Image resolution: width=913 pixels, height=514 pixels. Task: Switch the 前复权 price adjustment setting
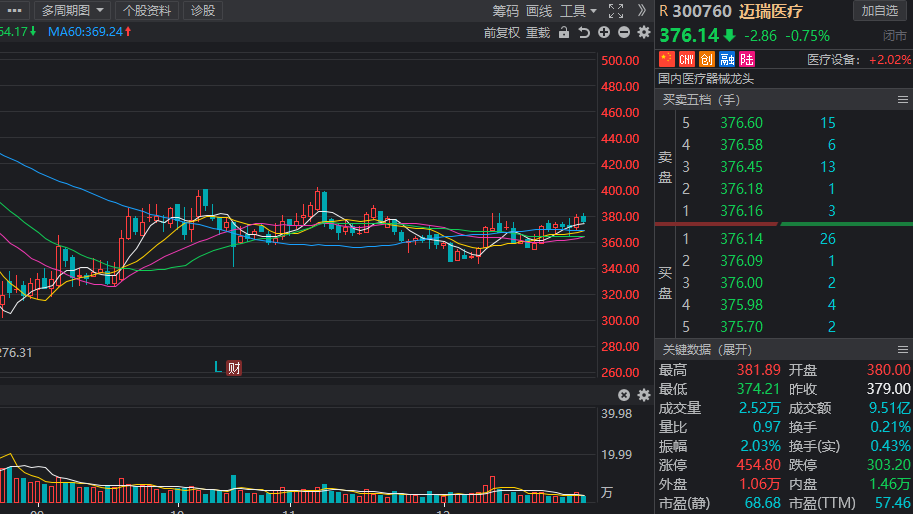[x=501, y=33]
